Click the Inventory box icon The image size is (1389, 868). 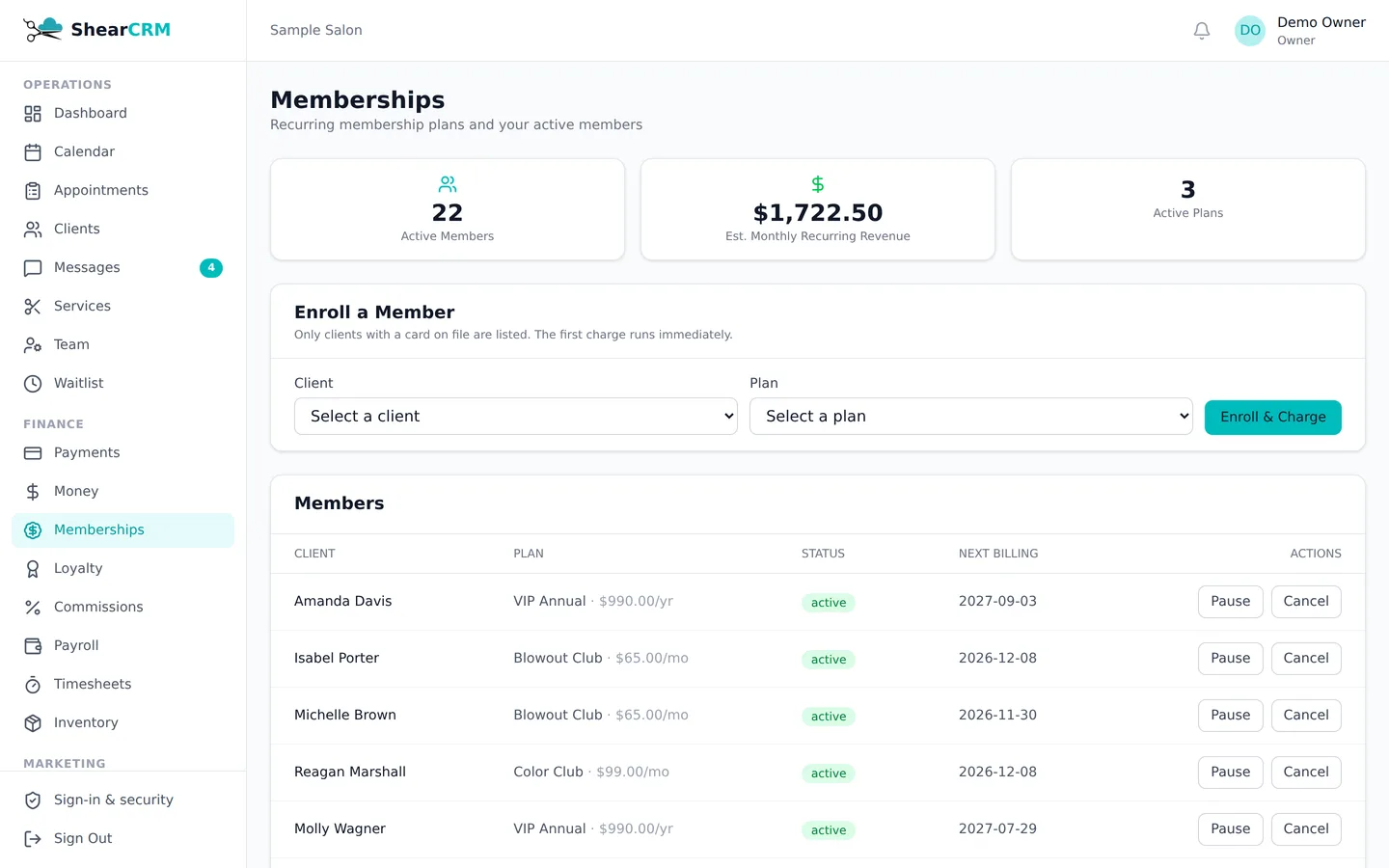point(33,723)
